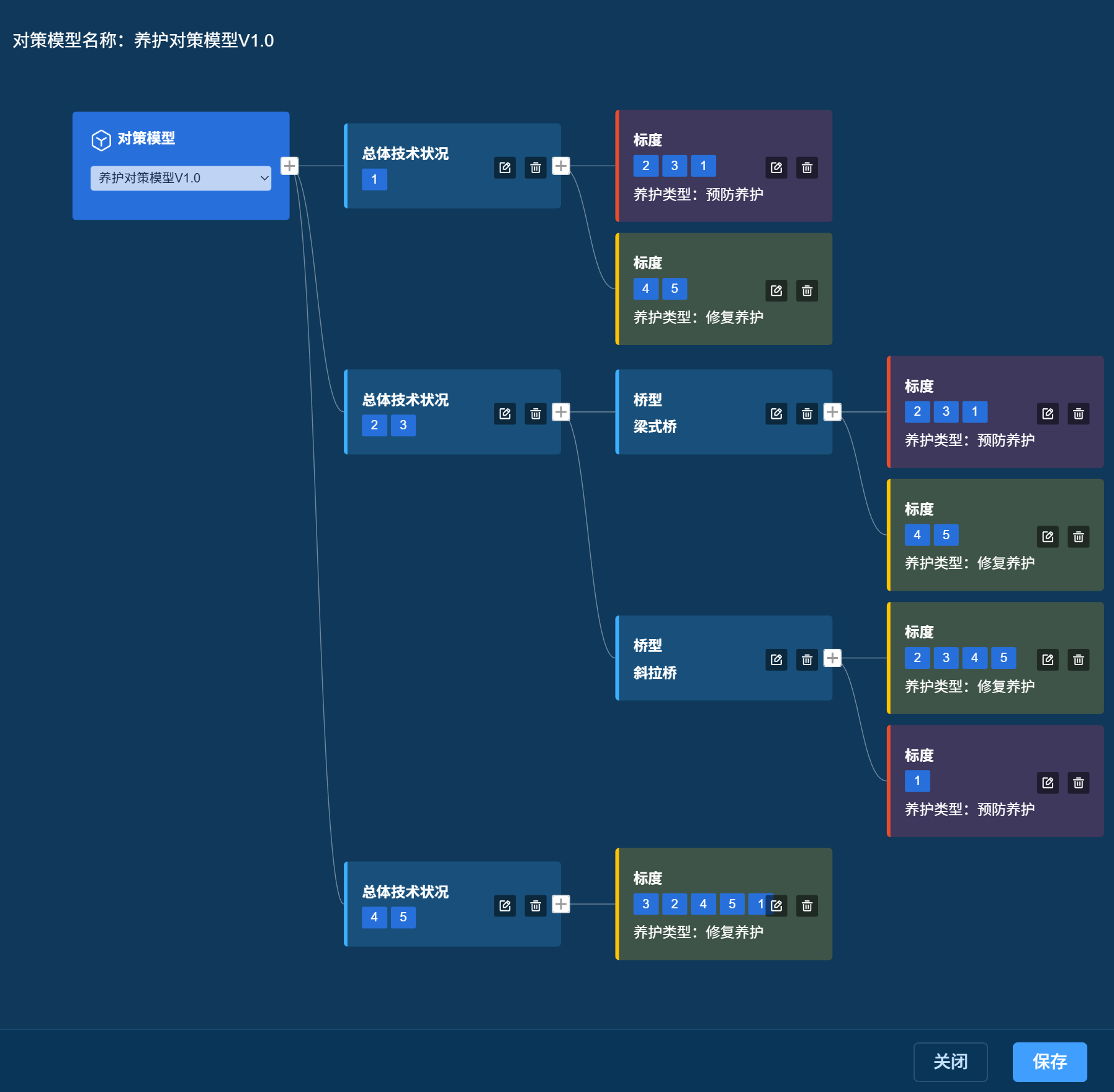This screenshot has width=1114, height=1092.
Task: Delete the 总体技术状况 node with values 2 3
Action: click(x=536, y=413)
